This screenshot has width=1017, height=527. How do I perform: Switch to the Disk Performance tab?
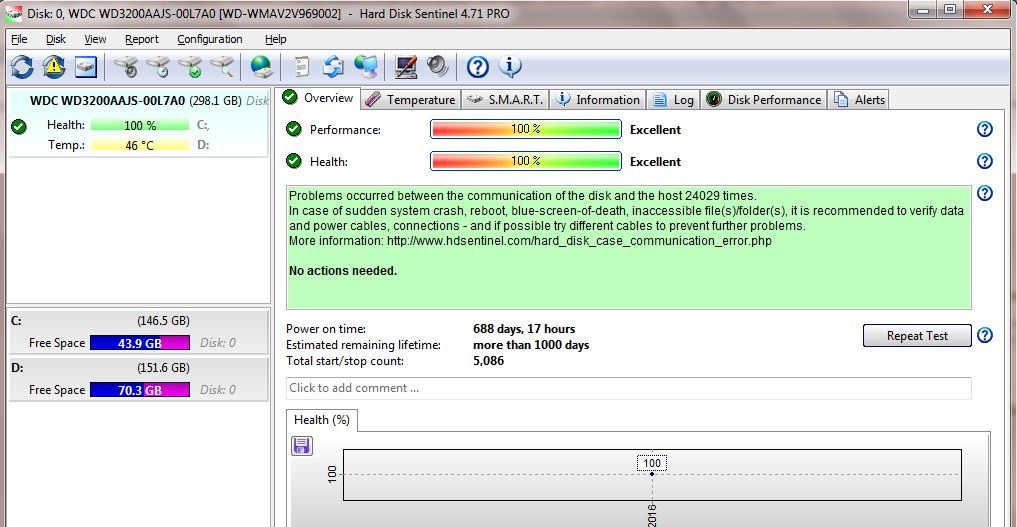[x=764, y=100]
